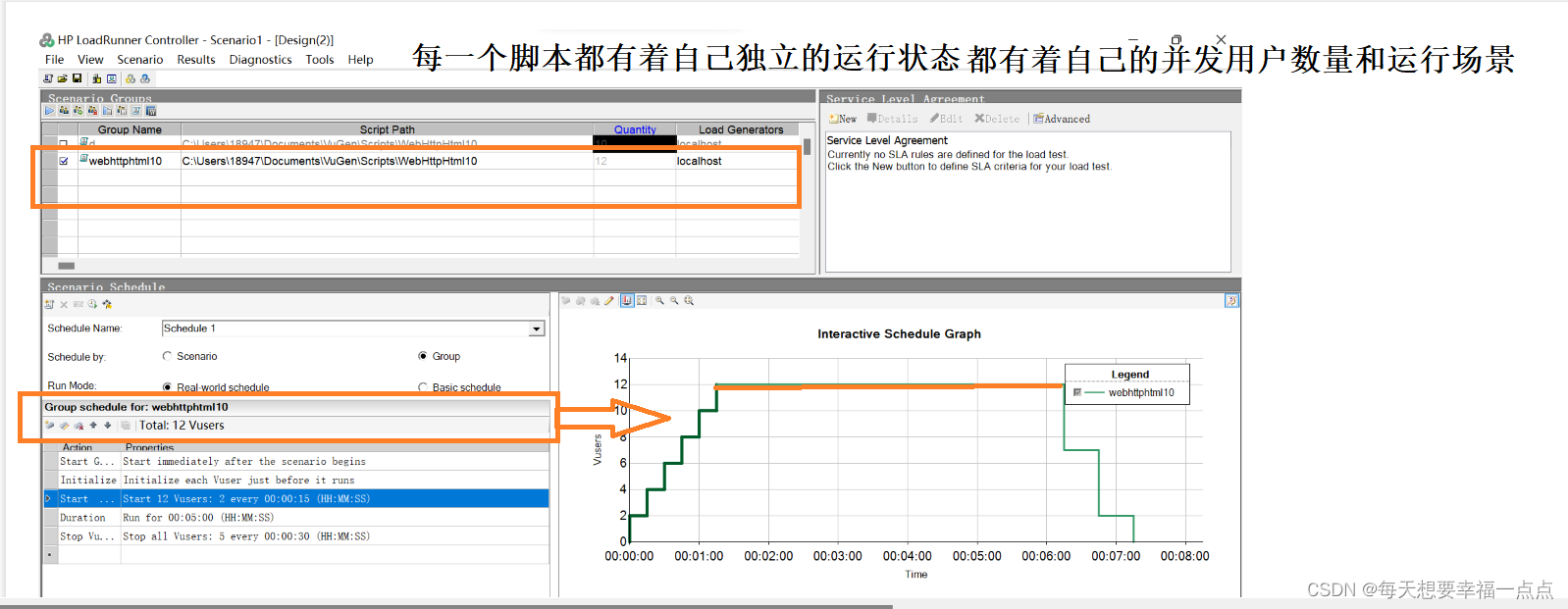Click the Delete Schedule X icon
Image resolution: width=1568 pixels, height=609 pixels.
coord(64,304)
